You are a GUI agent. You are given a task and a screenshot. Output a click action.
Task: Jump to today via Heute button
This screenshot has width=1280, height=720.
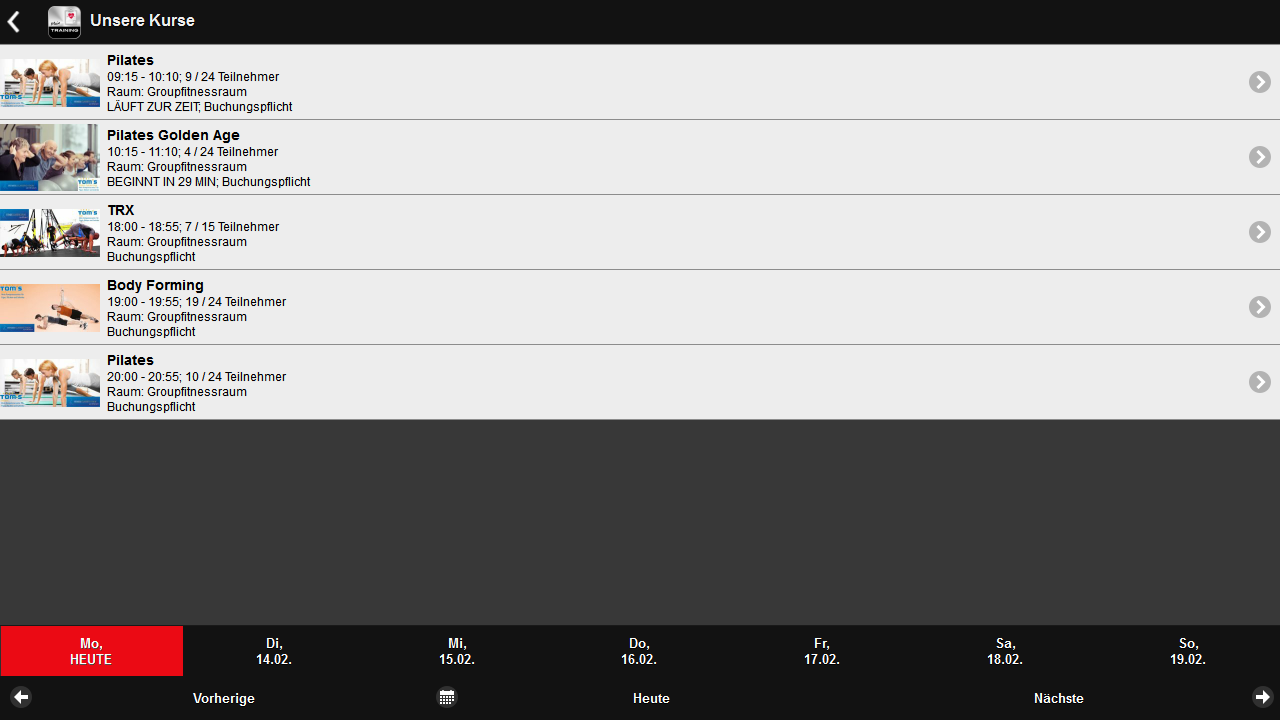[651, 698]
